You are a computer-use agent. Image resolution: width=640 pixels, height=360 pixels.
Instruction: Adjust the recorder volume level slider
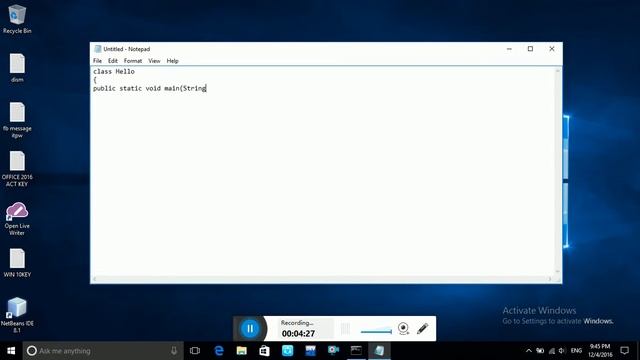tap(376, 331)
